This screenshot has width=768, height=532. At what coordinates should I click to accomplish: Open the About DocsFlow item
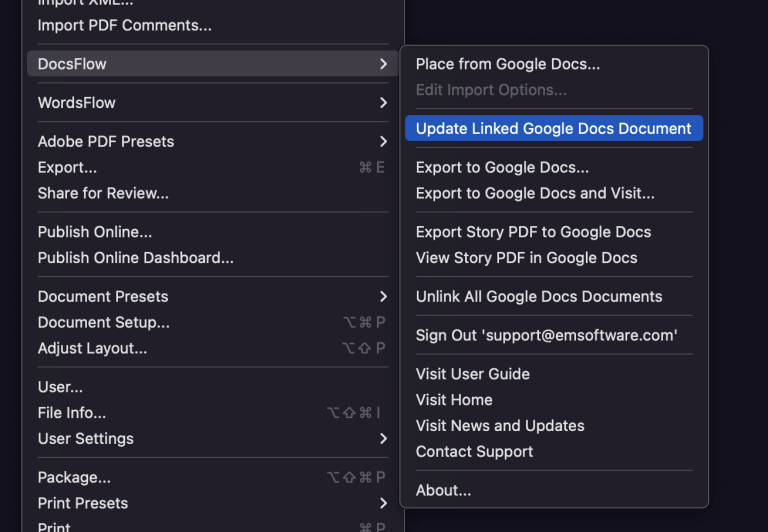tap(443, 491)
